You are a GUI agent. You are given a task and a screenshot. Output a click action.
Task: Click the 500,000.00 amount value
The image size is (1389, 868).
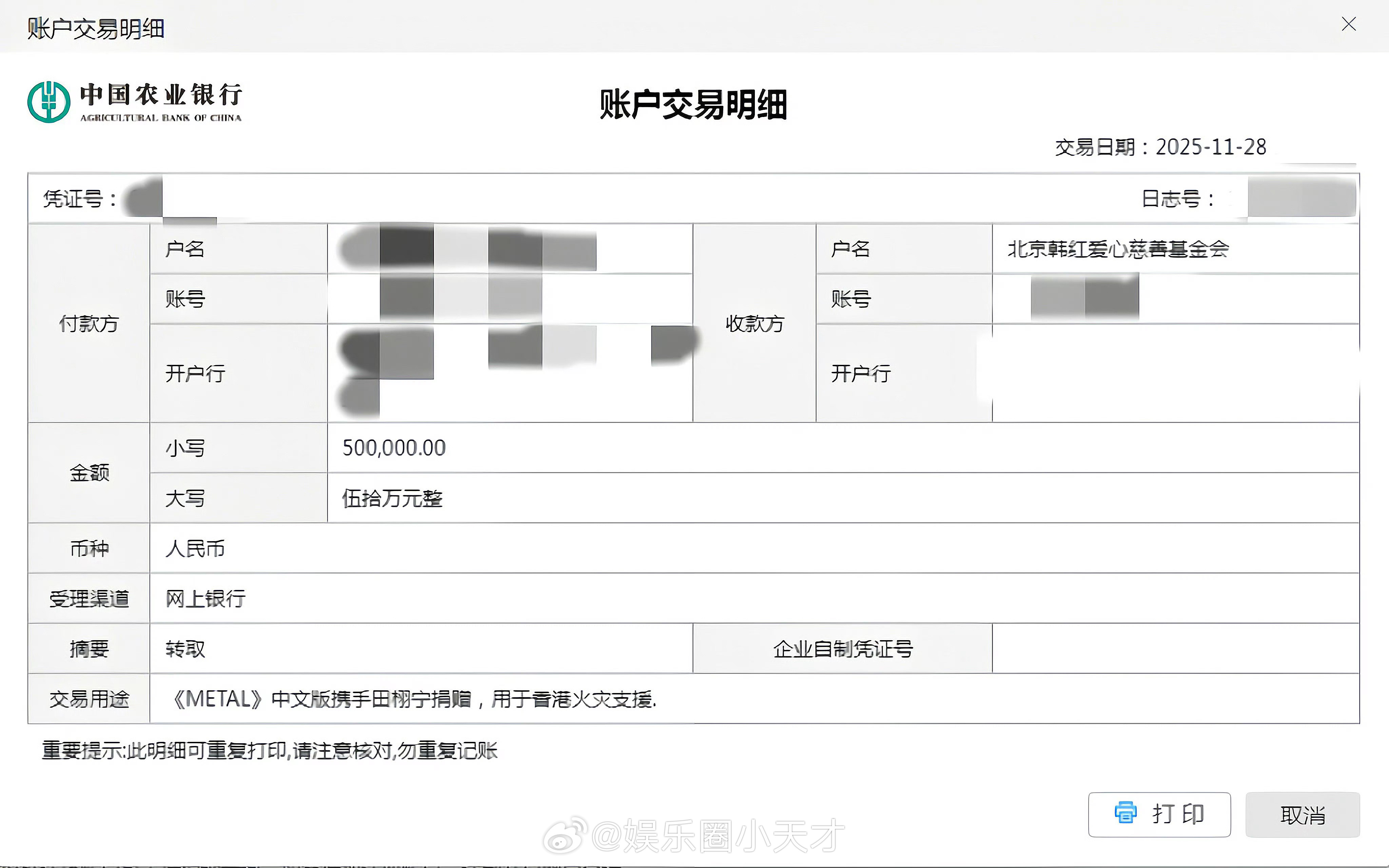394,448
